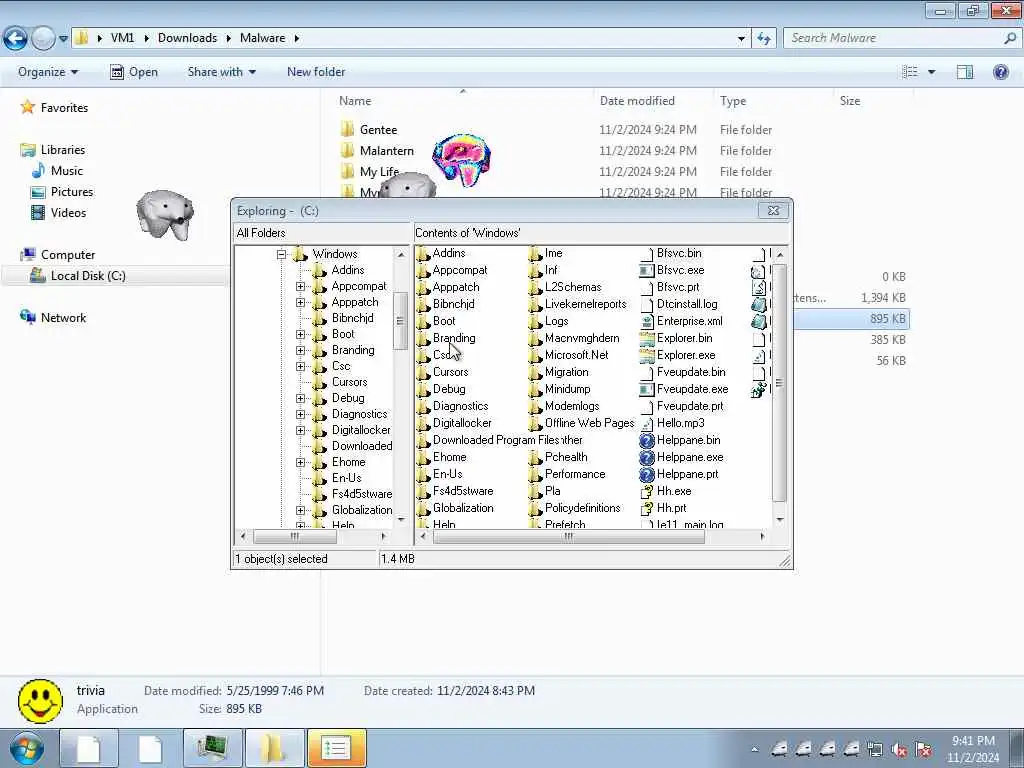Image resolution: width=1024 pixels, height=768 pixels.
Task: Click the Back navigation arrow in Explorer
Action: [x=15, y=39]
